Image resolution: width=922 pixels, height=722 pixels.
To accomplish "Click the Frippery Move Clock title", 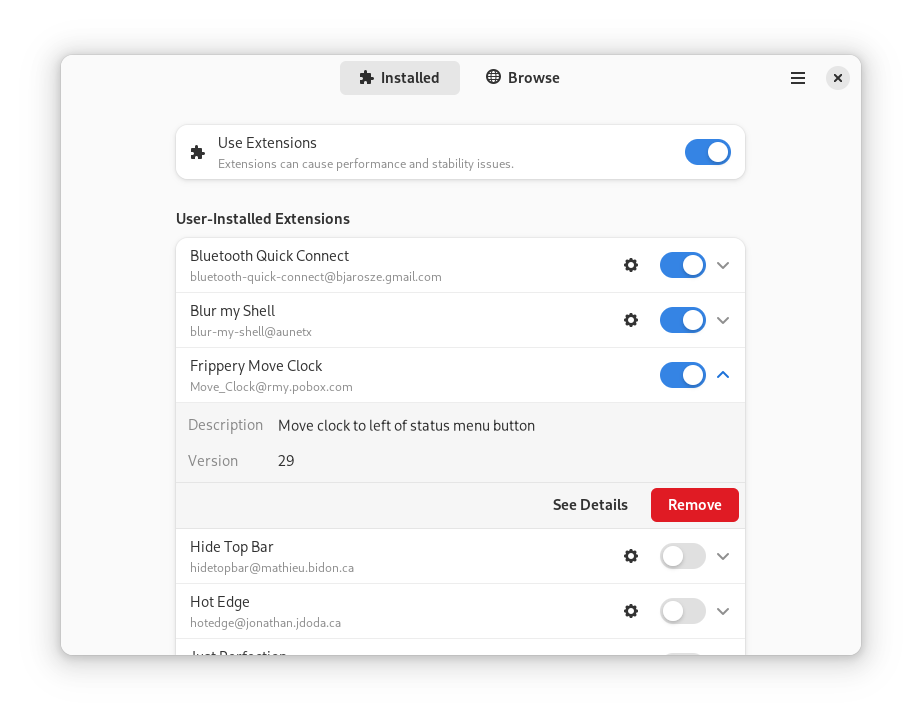I will (256, 366).
